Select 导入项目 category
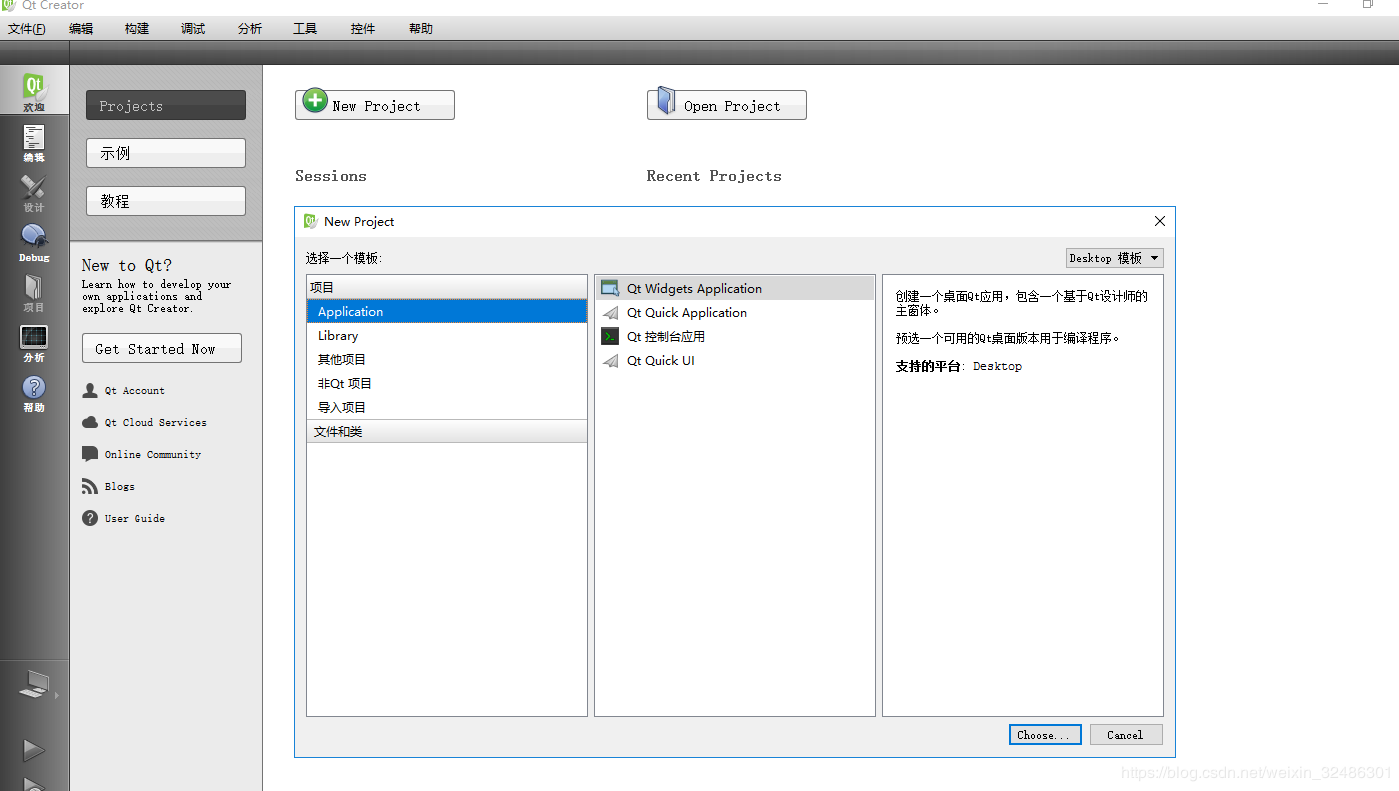This screenshot has height=791, width=1399. pos(447,408)
